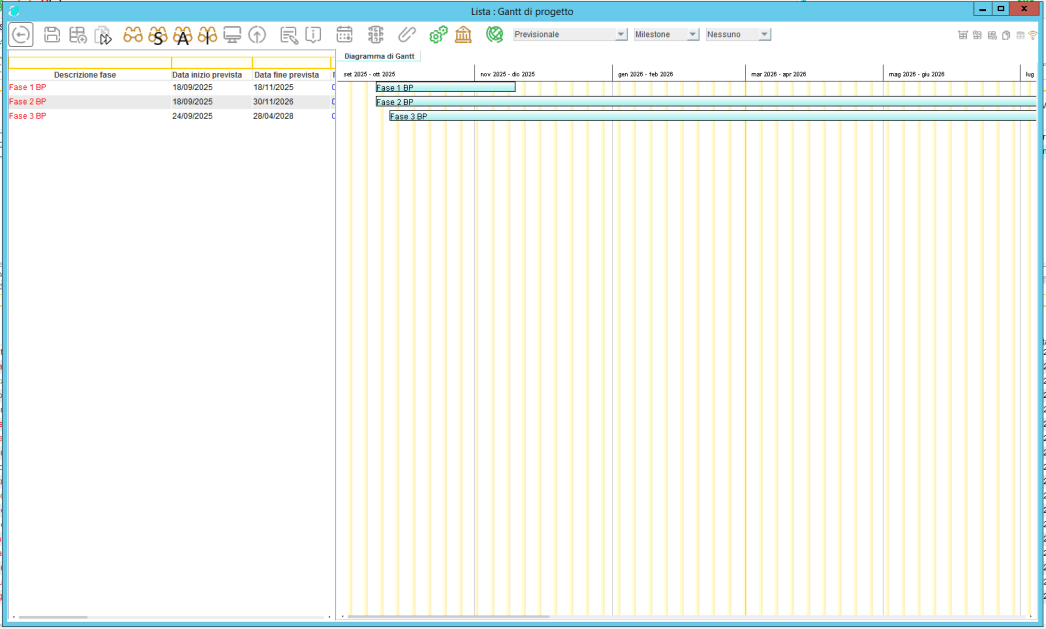Click the Fase 1 BP Gantt bar
The image size is (1046, 629).
(445, 87)
